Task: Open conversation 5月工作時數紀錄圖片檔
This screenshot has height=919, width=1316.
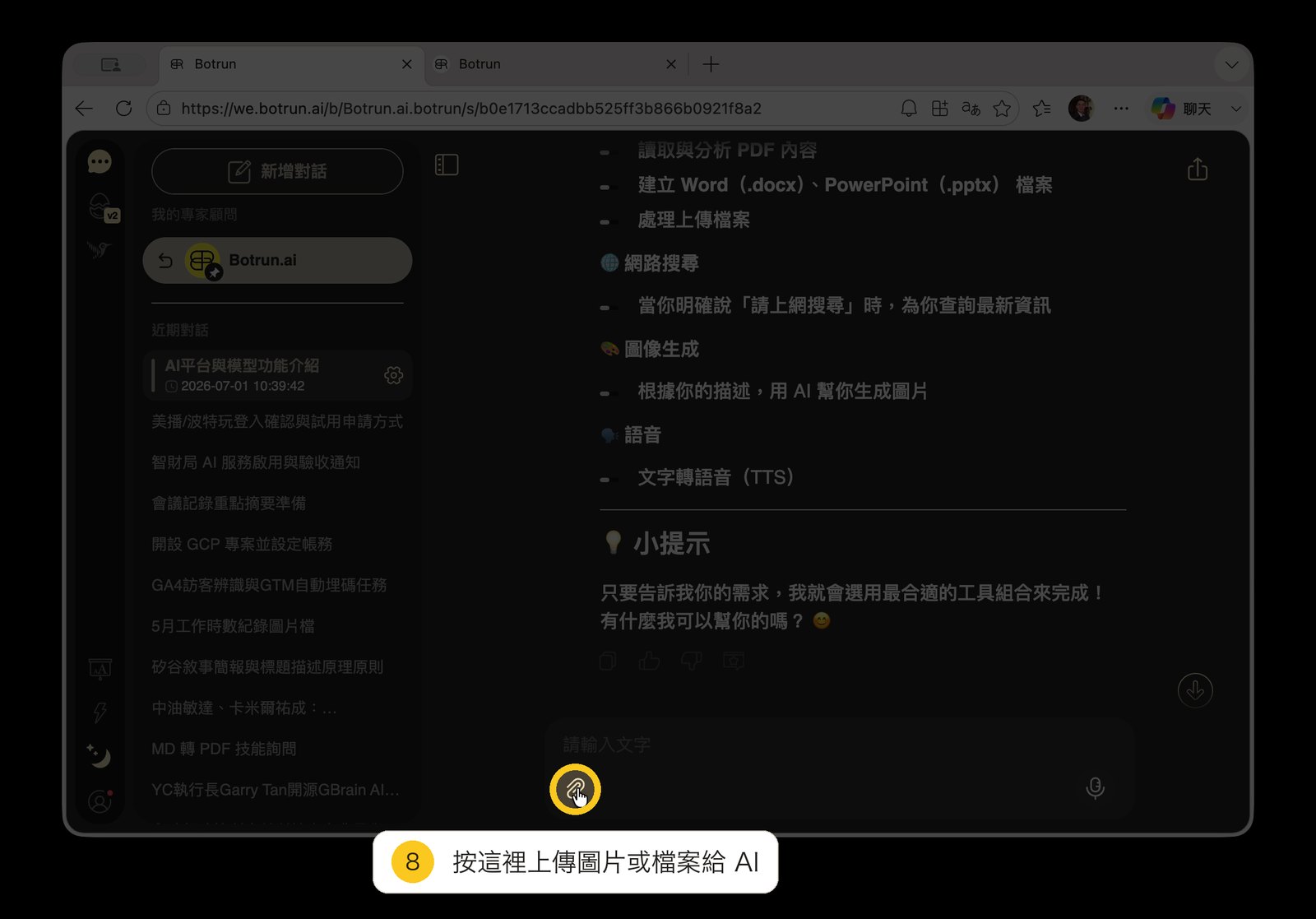Action: [233, 626]
